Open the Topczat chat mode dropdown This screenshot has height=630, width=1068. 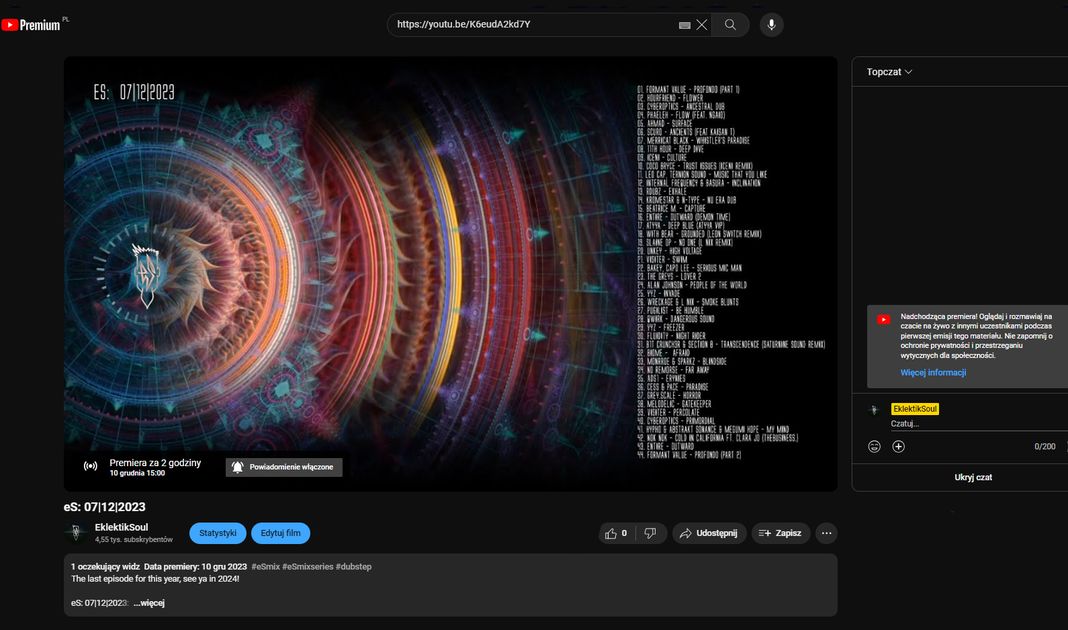(889, 72)
